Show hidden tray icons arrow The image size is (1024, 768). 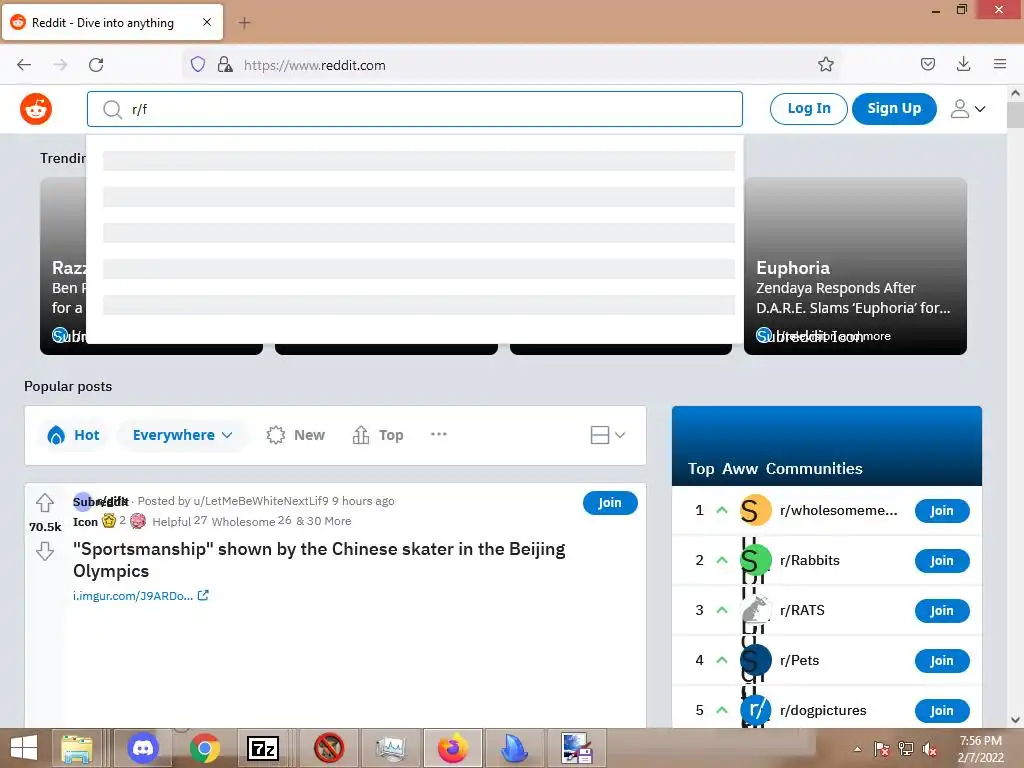click(x=857, y=749)
